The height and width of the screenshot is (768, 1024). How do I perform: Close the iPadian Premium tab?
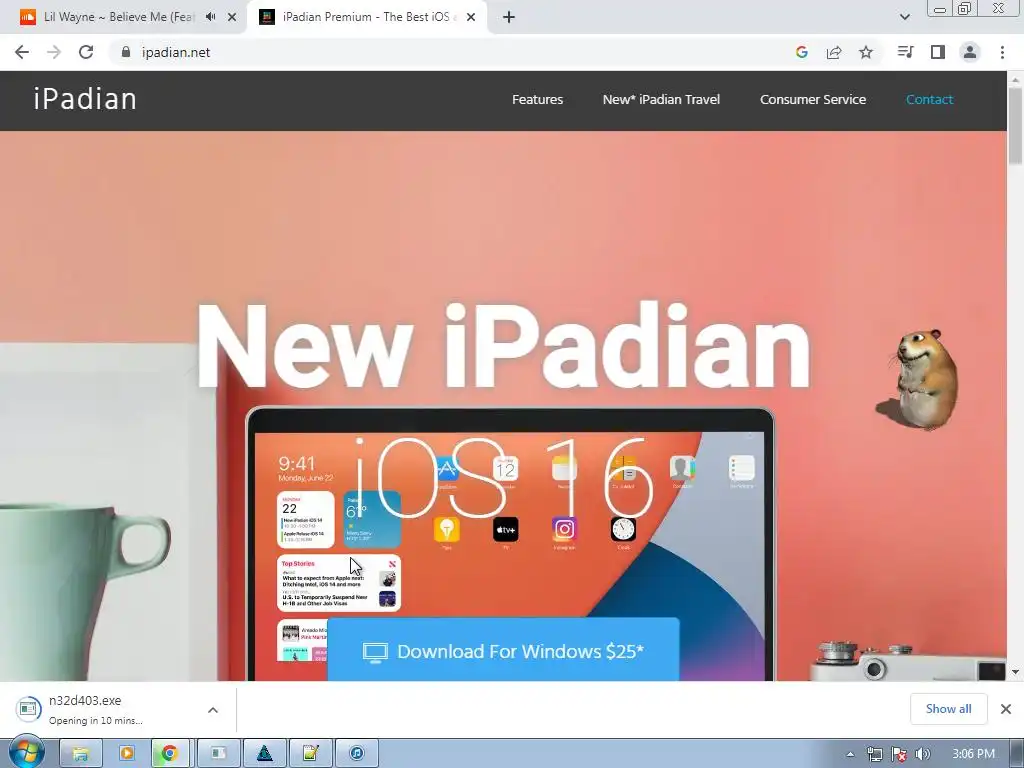coord(471,17)
